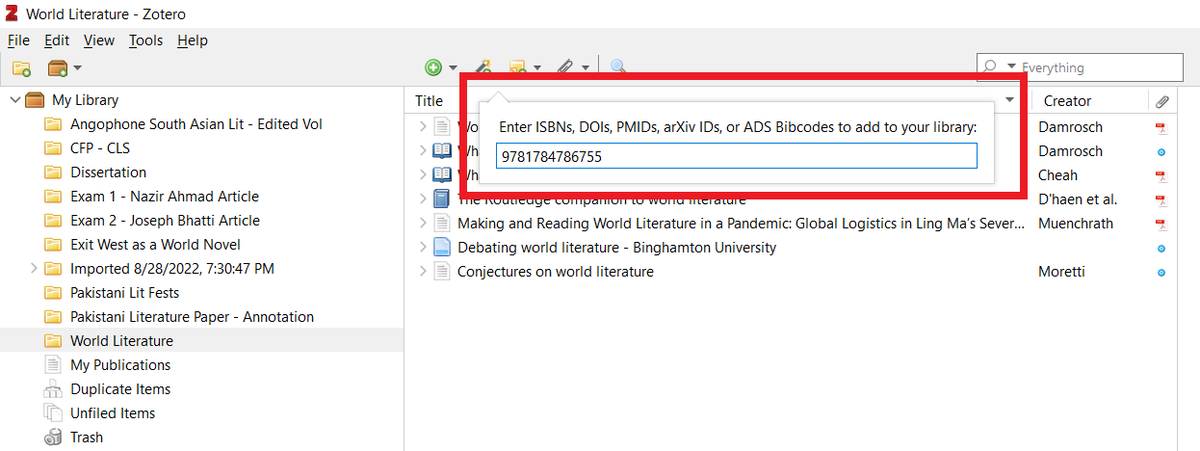Open the Edit menu
Image resolution: width=1200 pixels, height=451 pixels.
(56, 40)
